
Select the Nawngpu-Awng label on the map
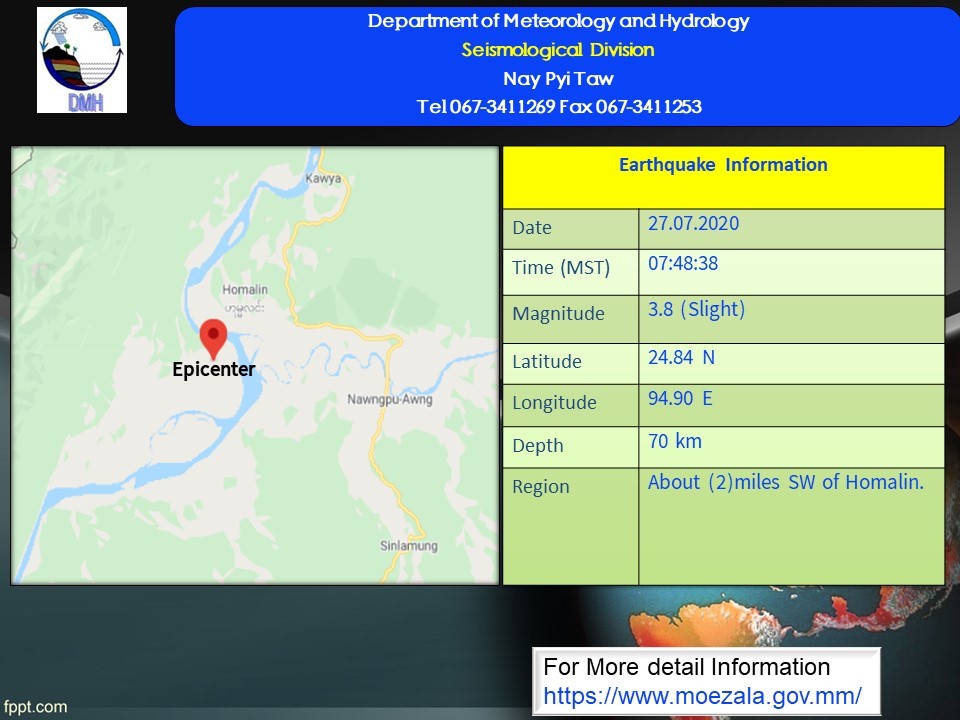[389, 400]
